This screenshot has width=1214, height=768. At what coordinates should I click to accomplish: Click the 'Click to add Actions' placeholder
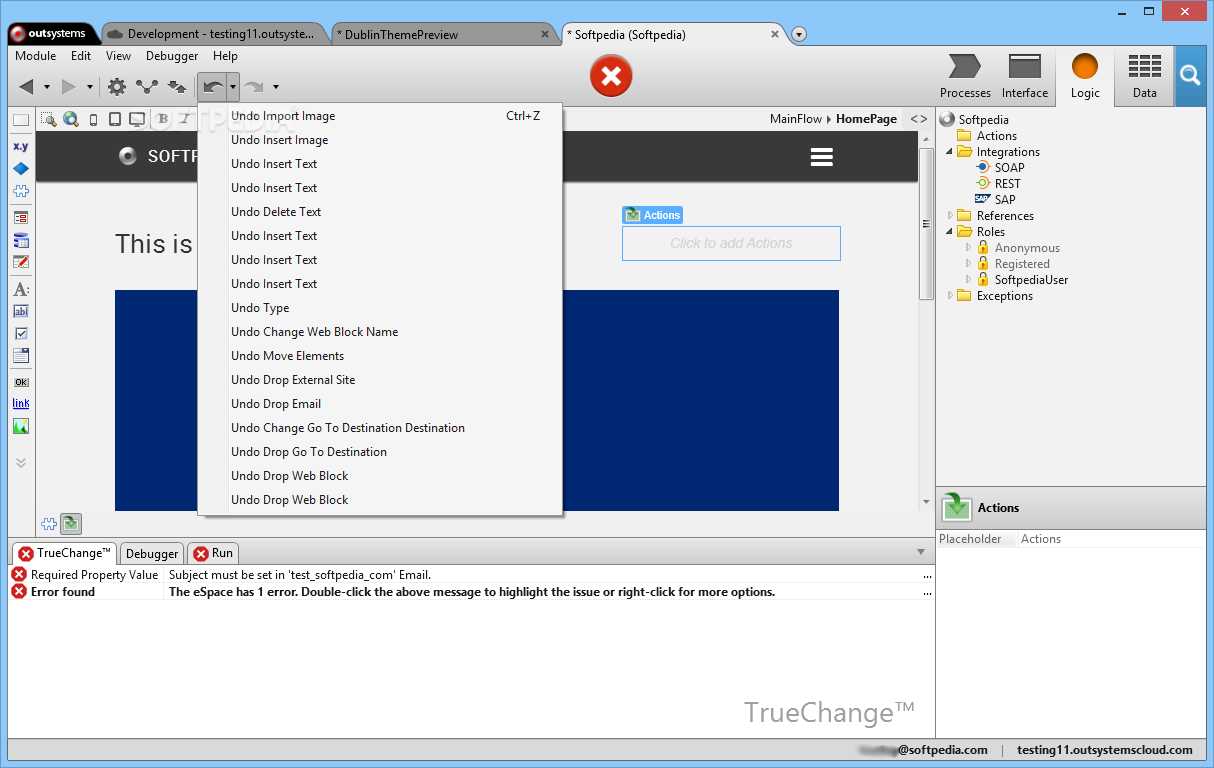(731, 243)
